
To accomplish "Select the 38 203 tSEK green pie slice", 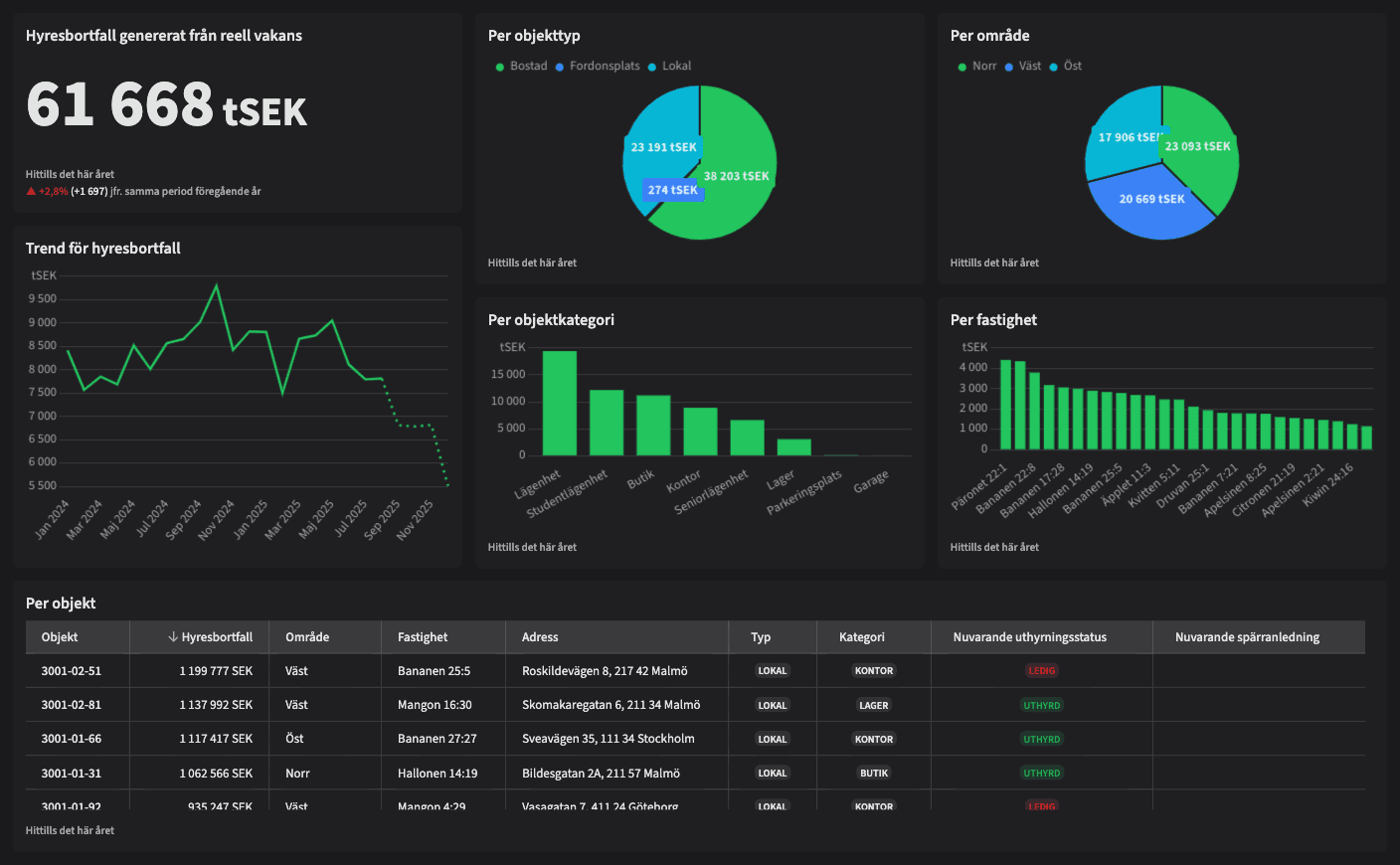I will pyautogui.click(x=736, y=199).
